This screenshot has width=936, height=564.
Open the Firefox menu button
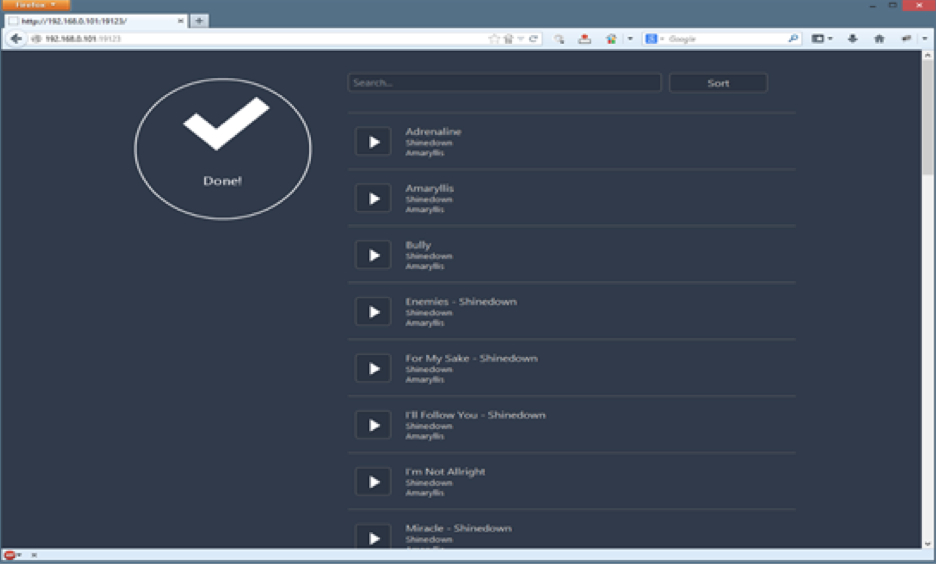[36, 5]
